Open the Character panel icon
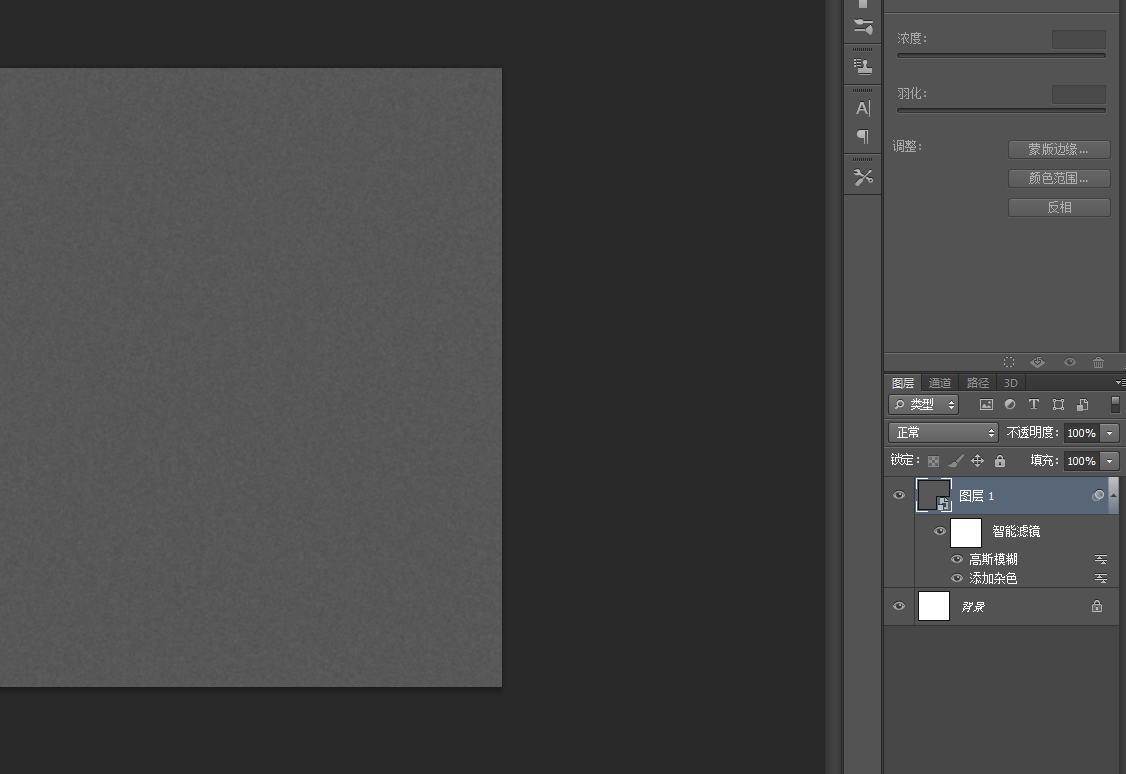Image resolution: width=1126 pixels, height=774 pixels. [862, 108]
